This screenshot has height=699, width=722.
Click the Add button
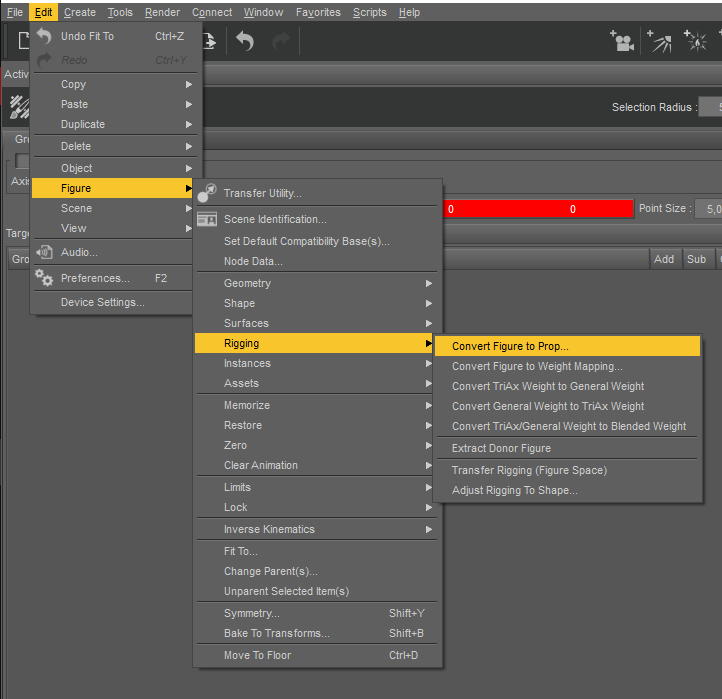(x=664, y=259)
